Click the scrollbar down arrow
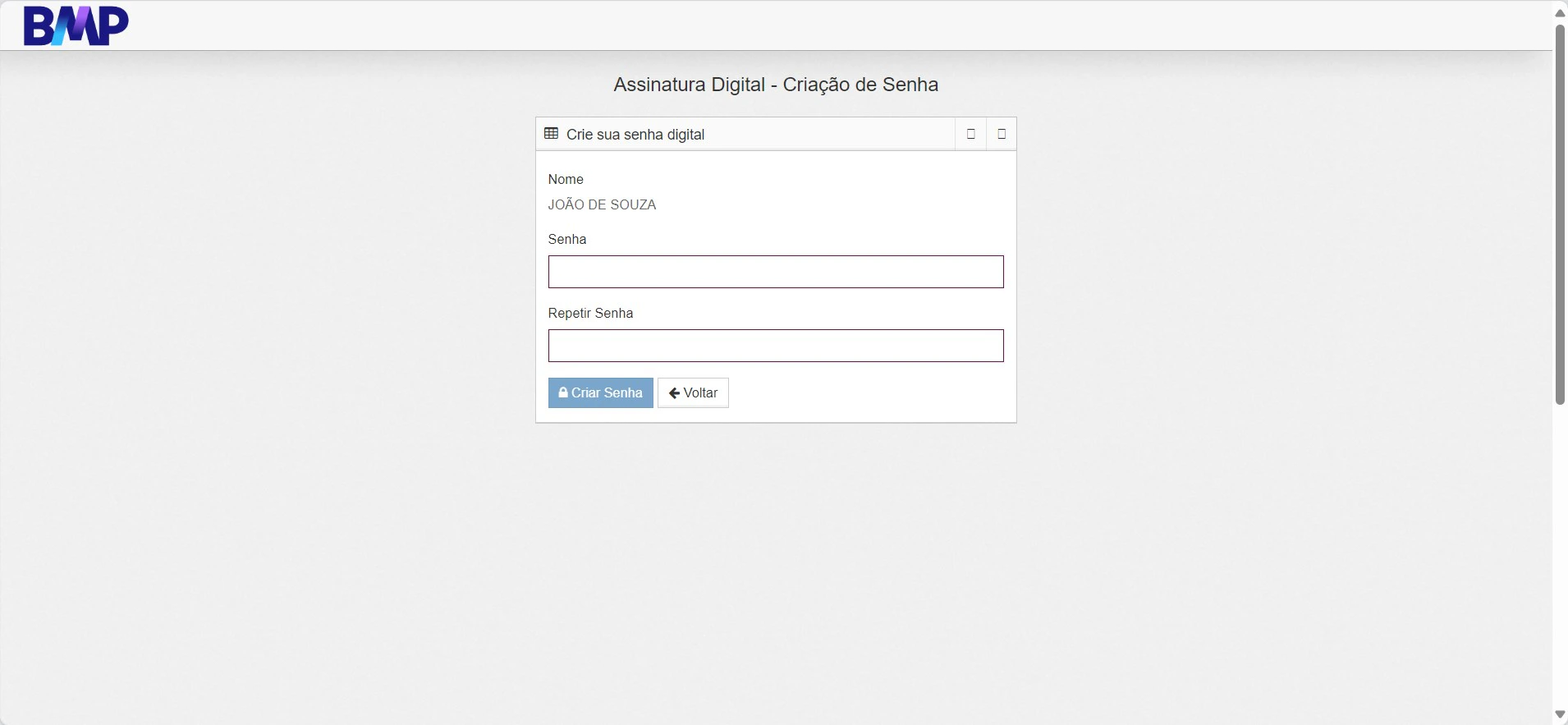This screenshot has height=725, width=1568. click(1560, 714)
